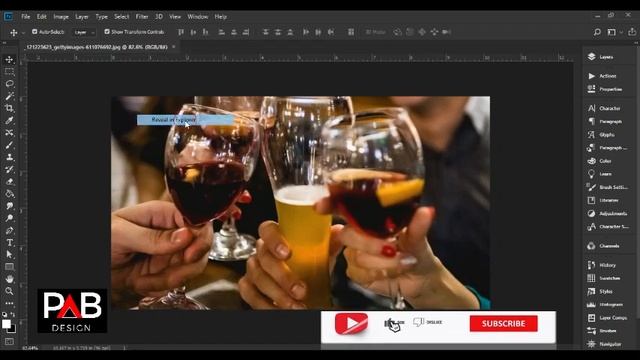Image resolution: width=640 pixels, height=360 pixels.
Task: Select the Horizontal Type tool
Action: tap(9, 242)
